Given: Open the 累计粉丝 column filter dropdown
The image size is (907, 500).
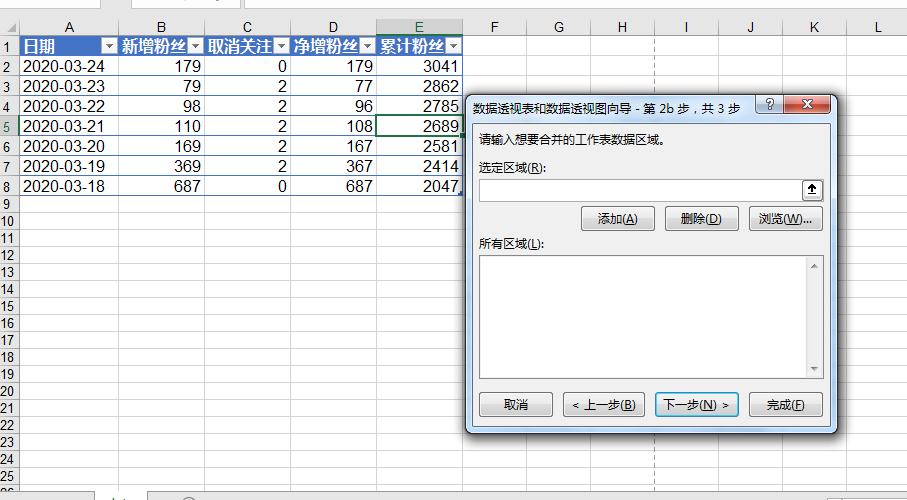Looking at the screenshot, I should [x=454, y=46].
